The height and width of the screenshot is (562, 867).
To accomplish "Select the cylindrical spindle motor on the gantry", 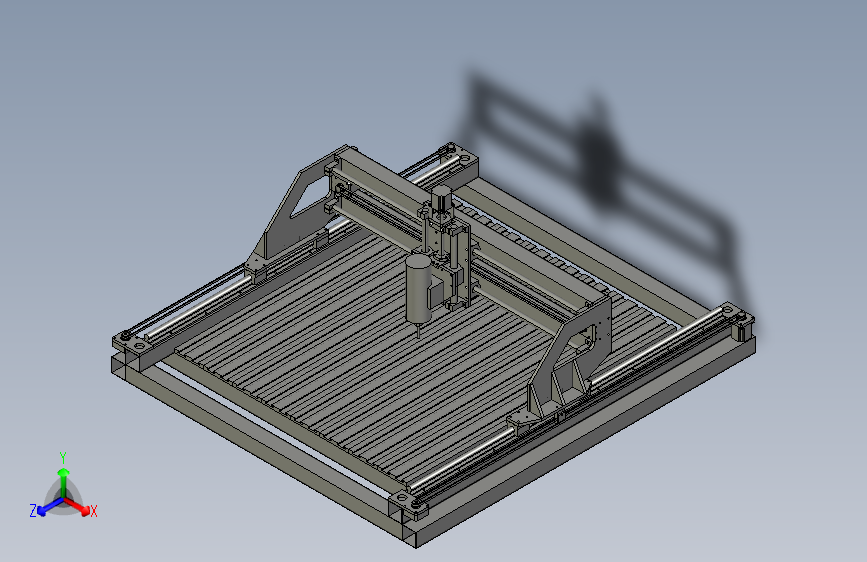I will [418, 289].
